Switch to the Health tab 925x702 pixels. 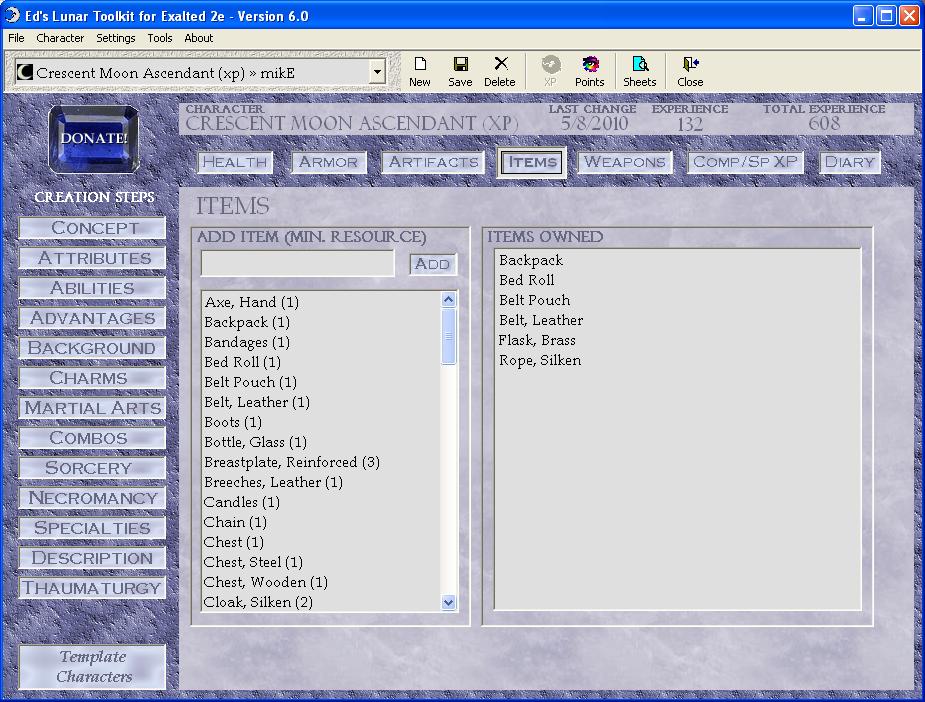coord(235,162)
